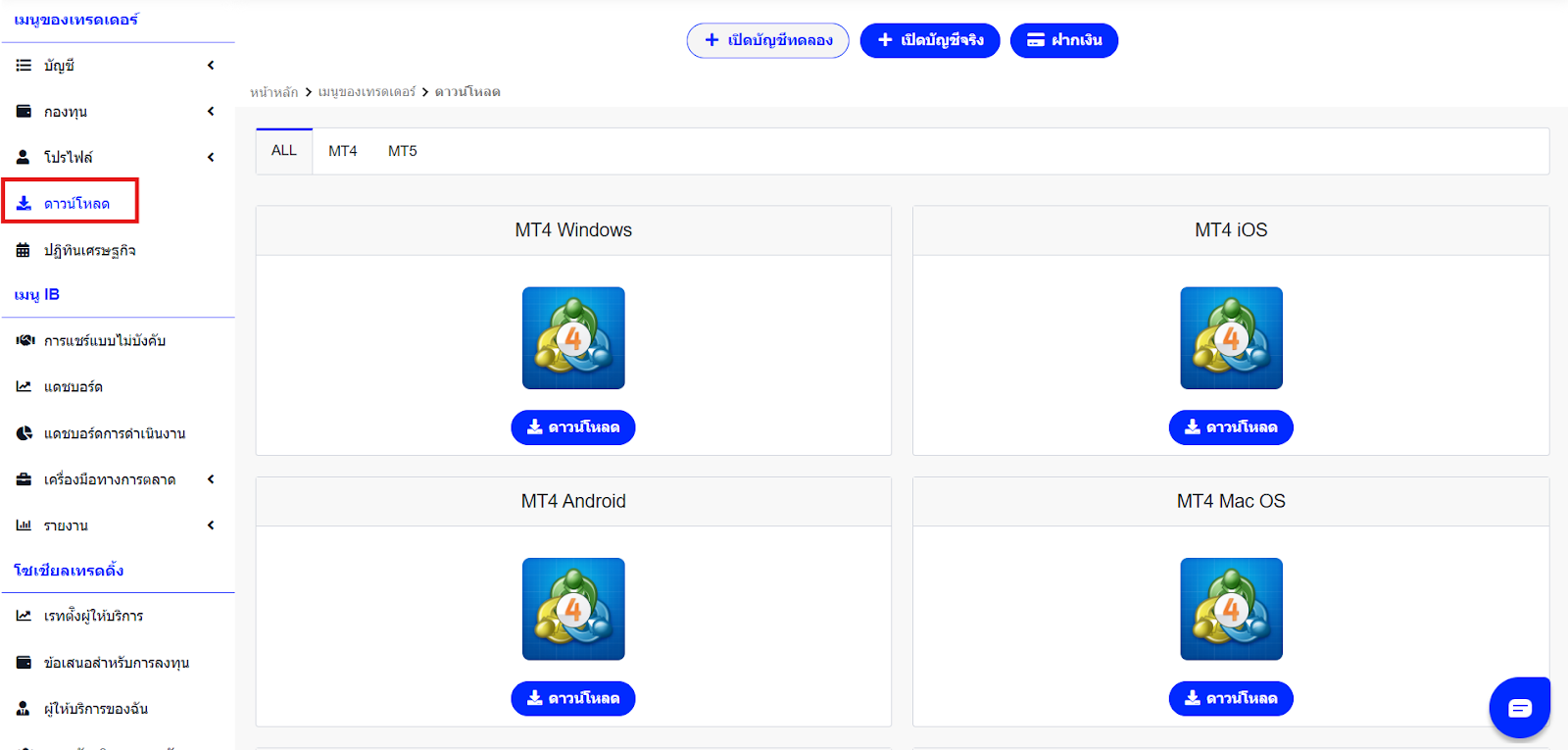
Task: Expand the เครื่องมือทางการตลาด submenu chevron
Action: 211,479
